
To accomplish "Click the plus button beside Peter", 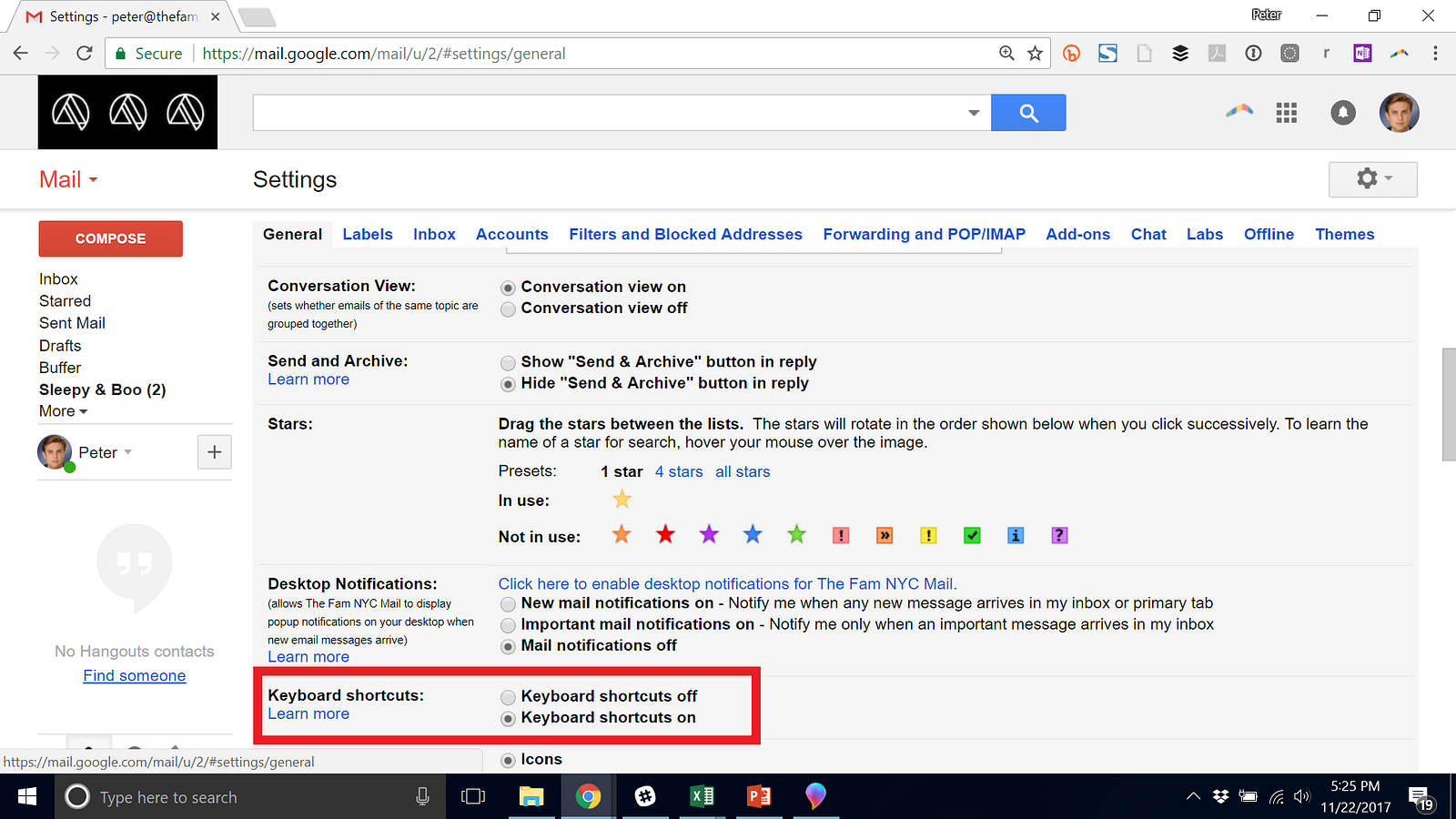I will [215, 451].
